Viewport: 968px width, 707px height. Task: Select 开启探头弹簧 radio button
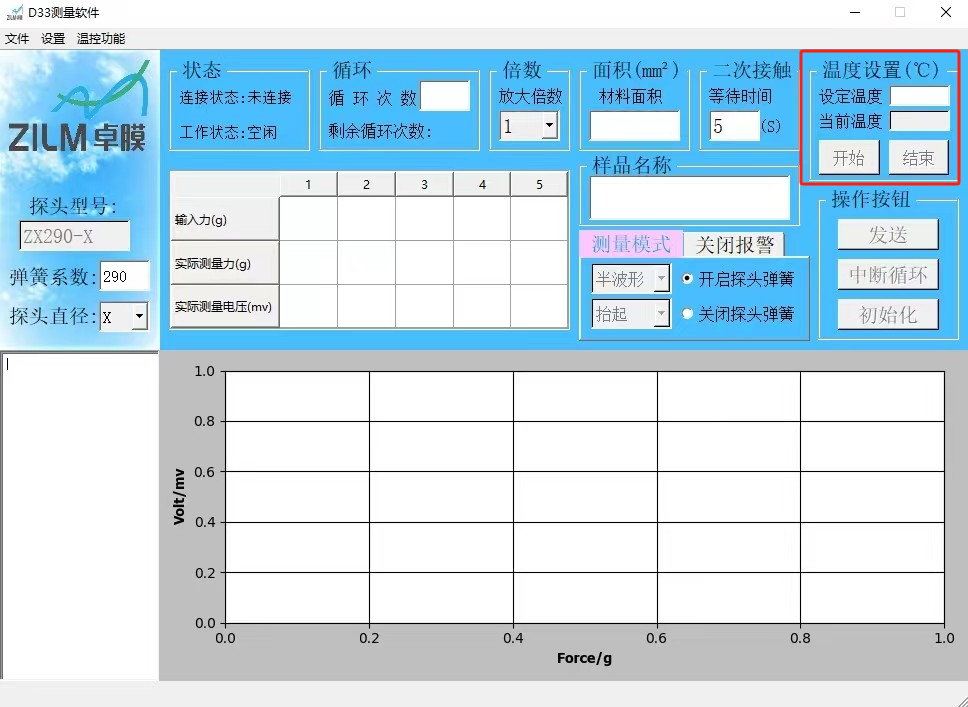pos(687,279)
